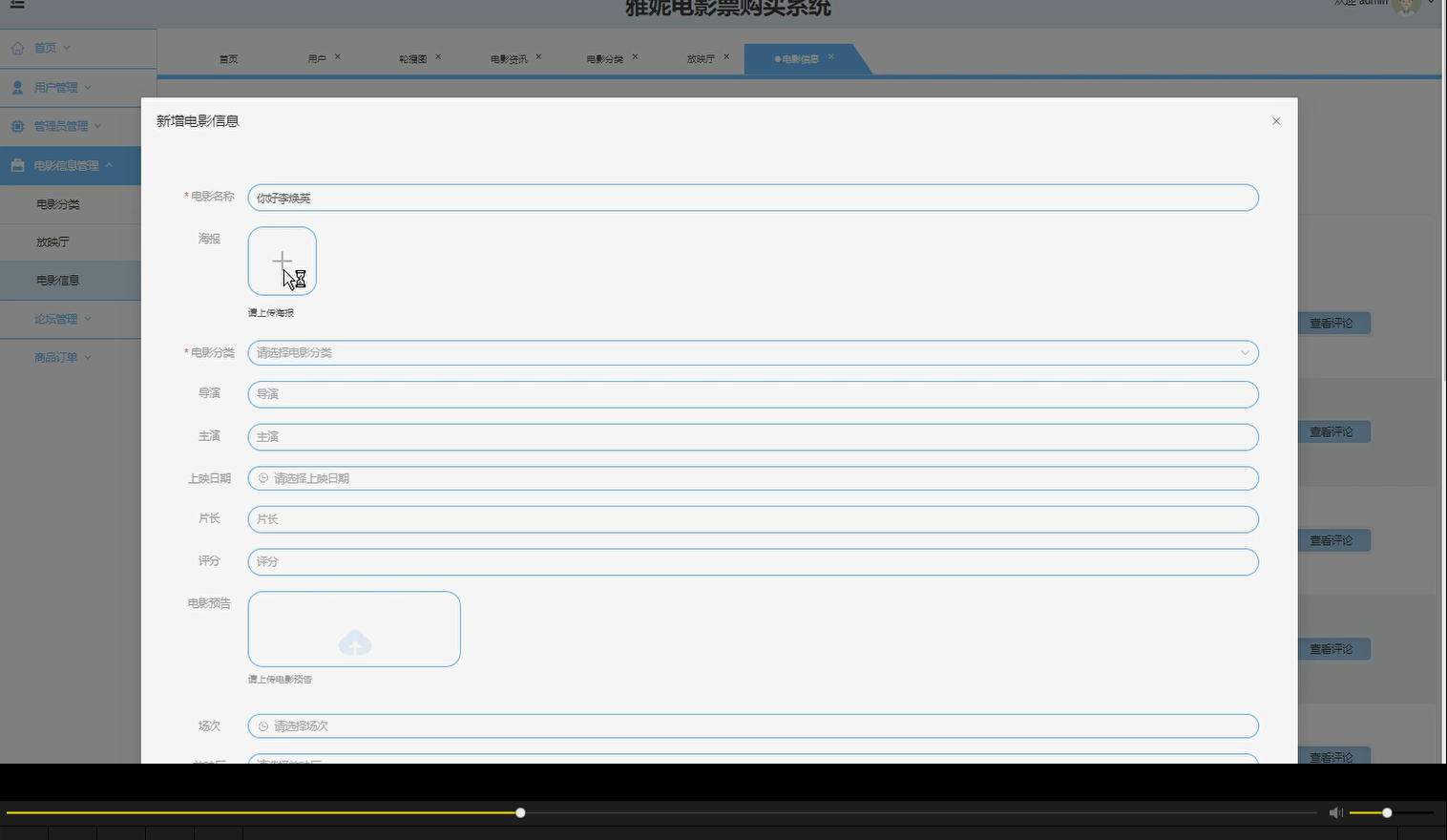Click the hamburger menu collapse icon
The height and width of the screenshot is (840, 1447).
click(17, 5)
